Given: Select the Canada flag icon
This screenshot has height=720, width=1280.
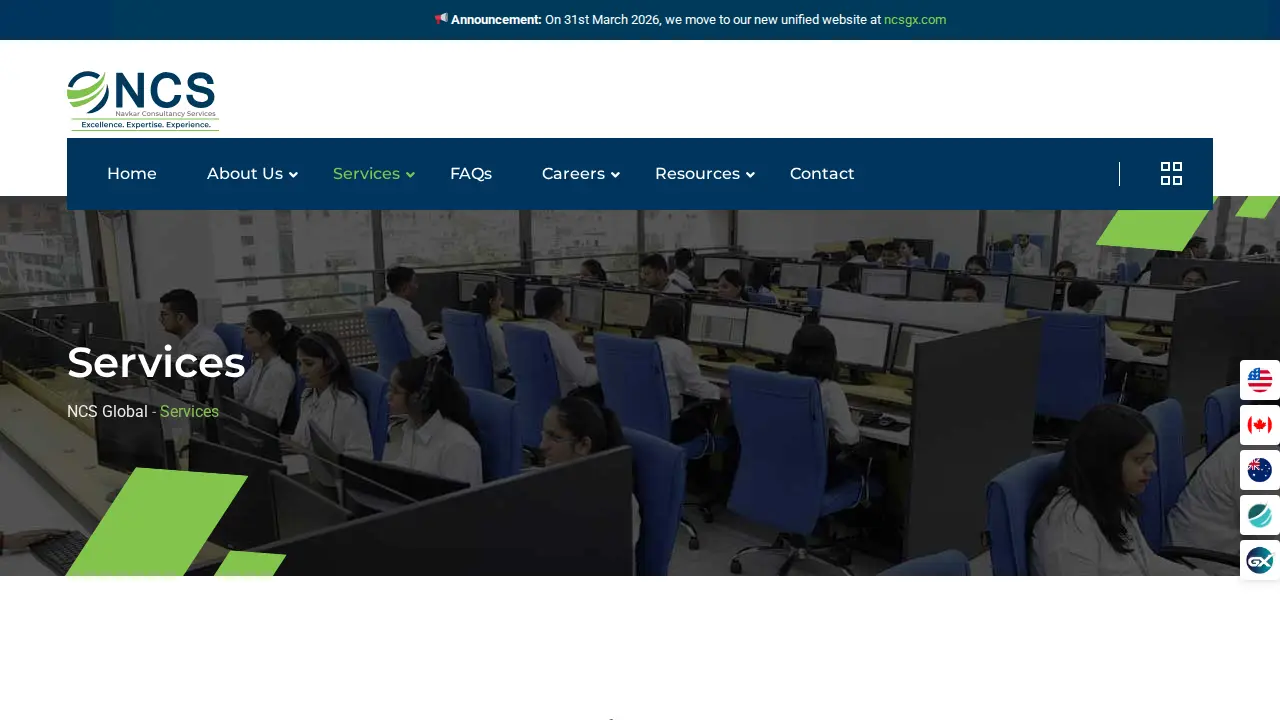Looking at the screenshot, I should point(1260,425).
